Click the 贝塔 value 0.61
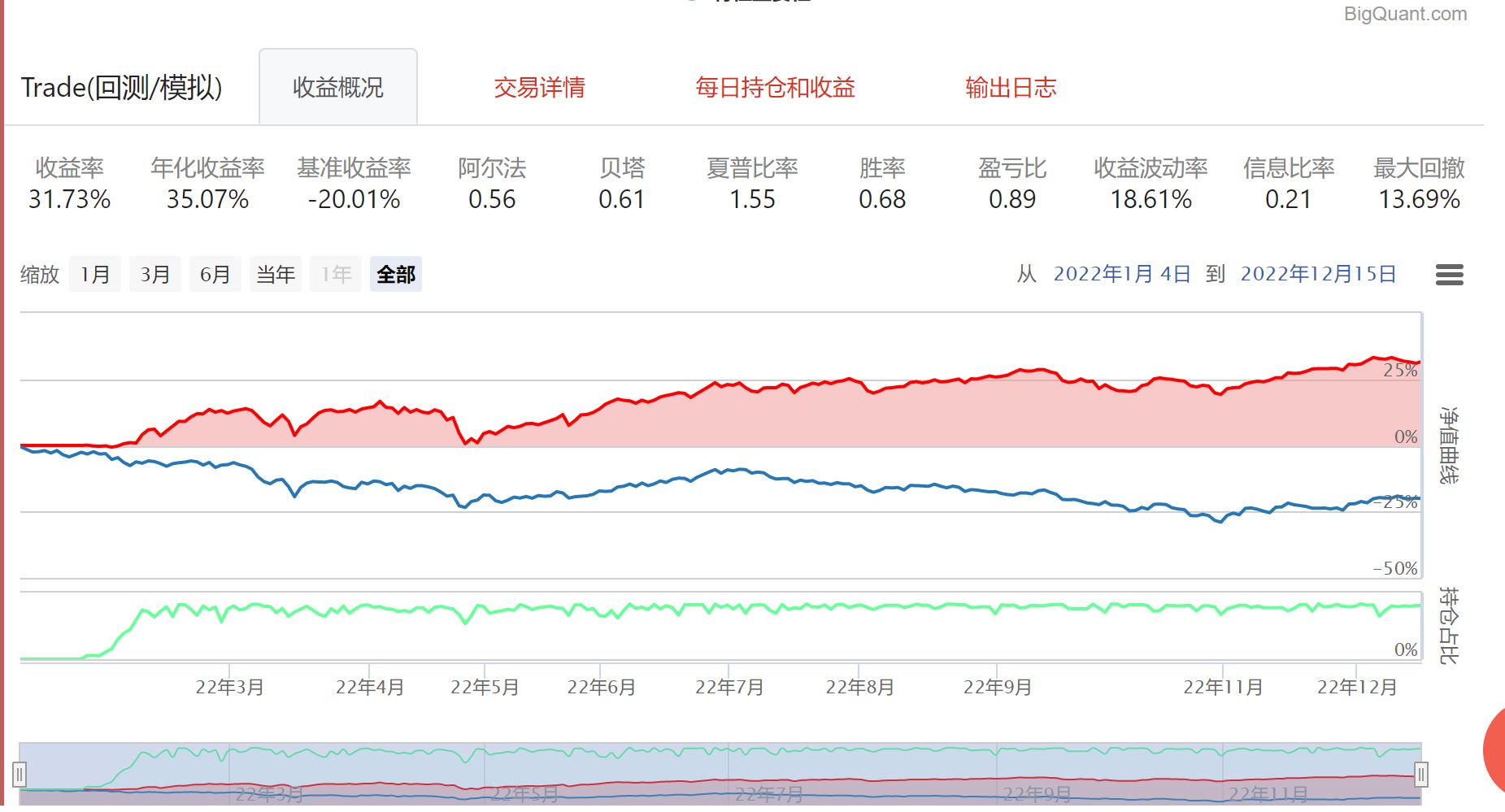The width and height of the screenshot is (1505, 812). 622,199
